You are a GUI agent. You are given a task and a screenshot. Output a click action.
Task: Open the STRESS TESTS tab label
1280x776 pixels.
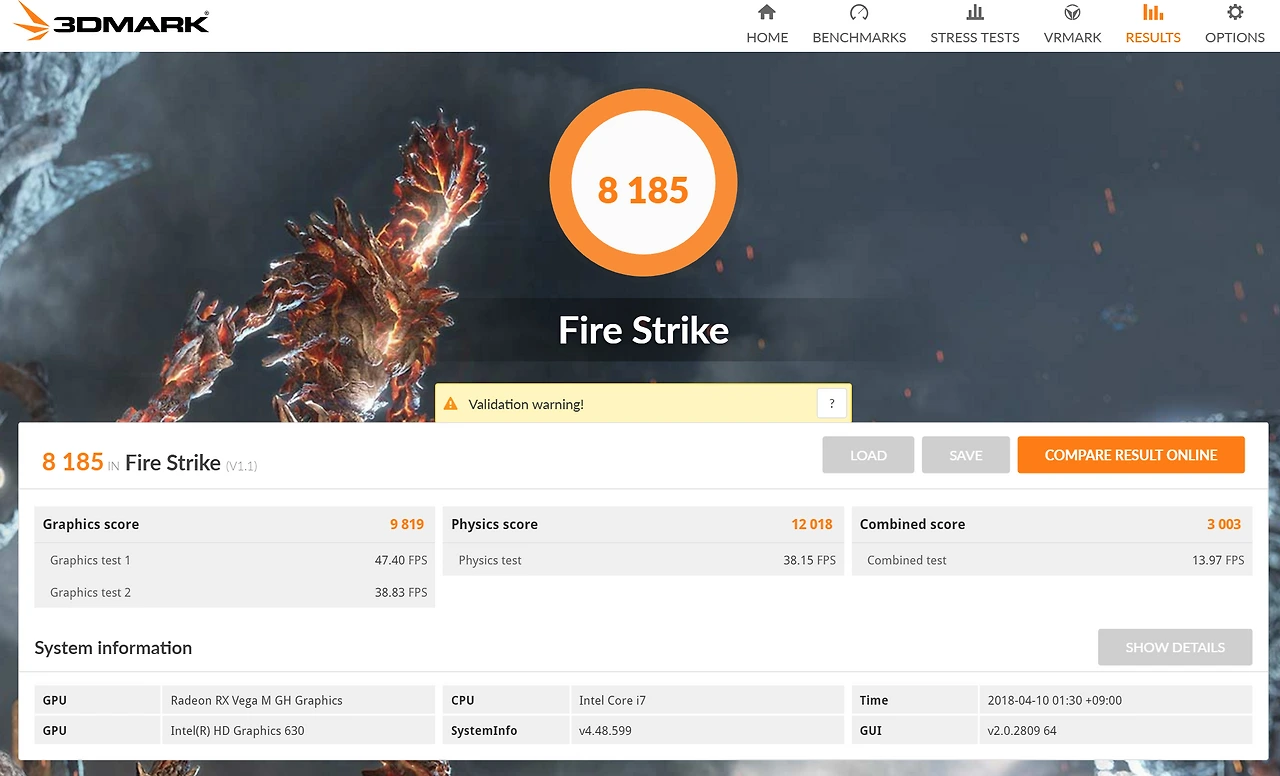point(975,38)
